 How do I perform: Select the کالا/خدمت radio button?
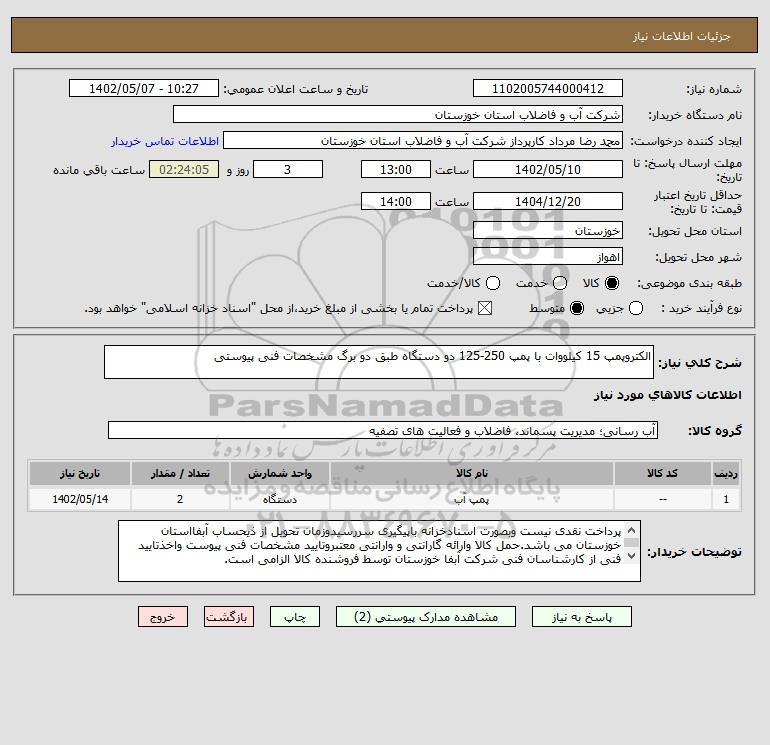click(493, 283)
